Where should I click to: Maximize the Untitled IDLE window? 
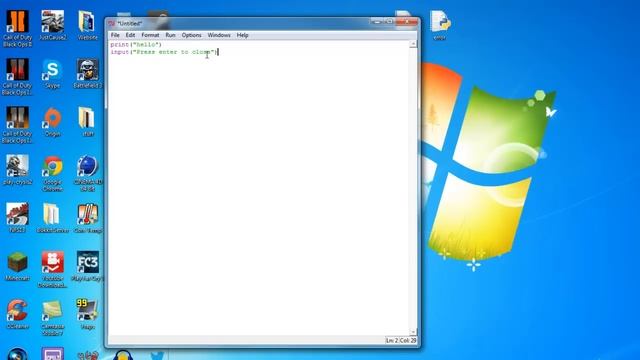pyautogui.click(x=389, y=21)
